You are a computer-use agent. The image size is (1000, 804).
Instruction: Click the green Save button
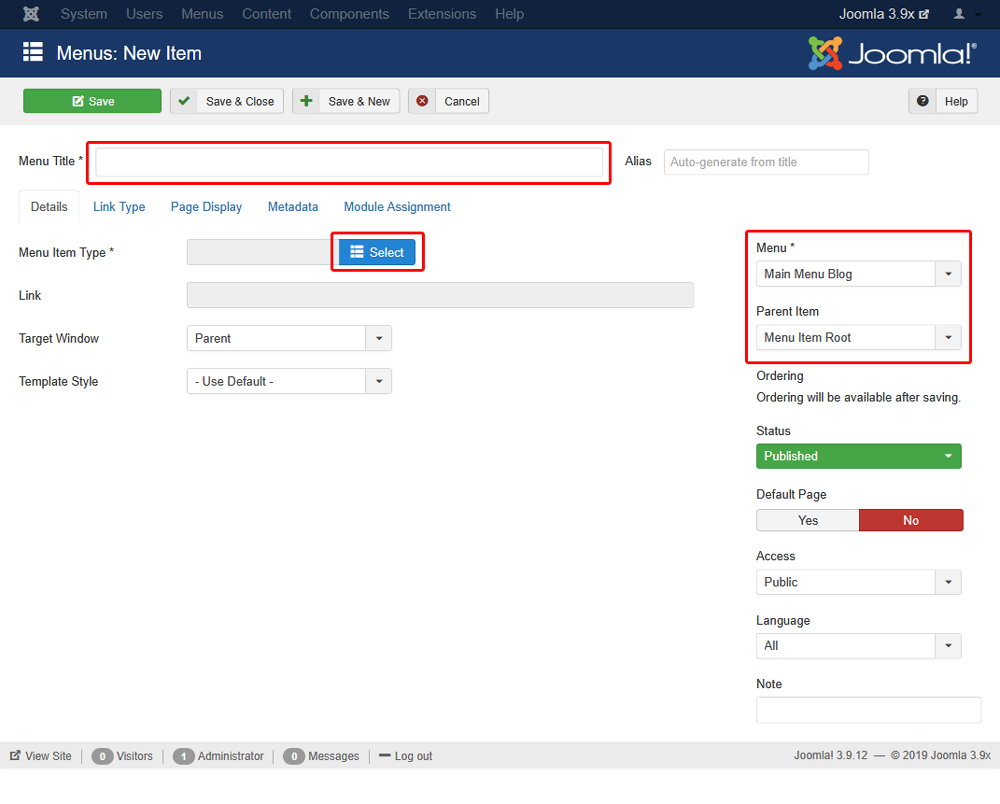tap(92, 101)
